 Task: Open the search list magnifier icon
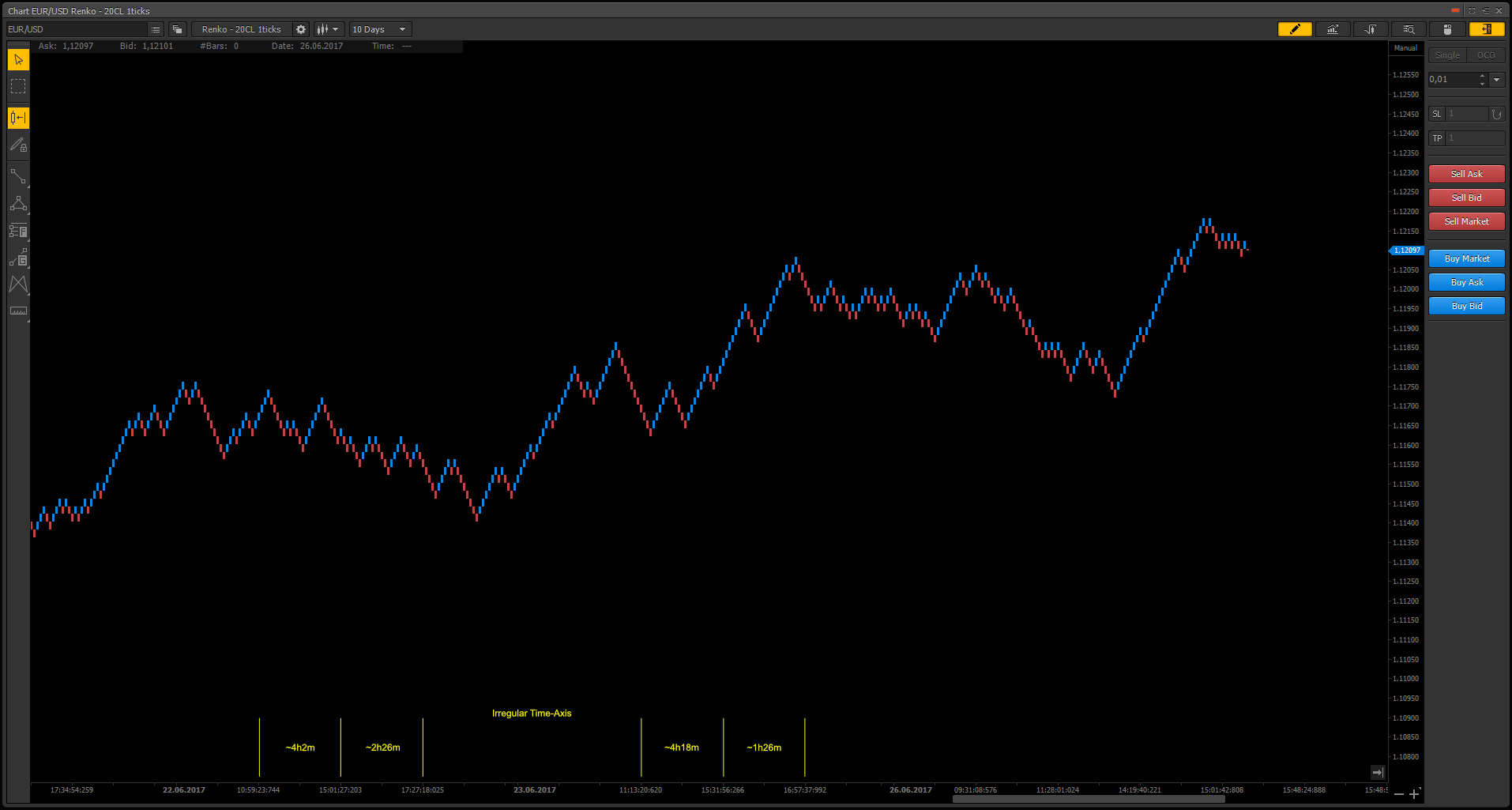(1409, 29)
